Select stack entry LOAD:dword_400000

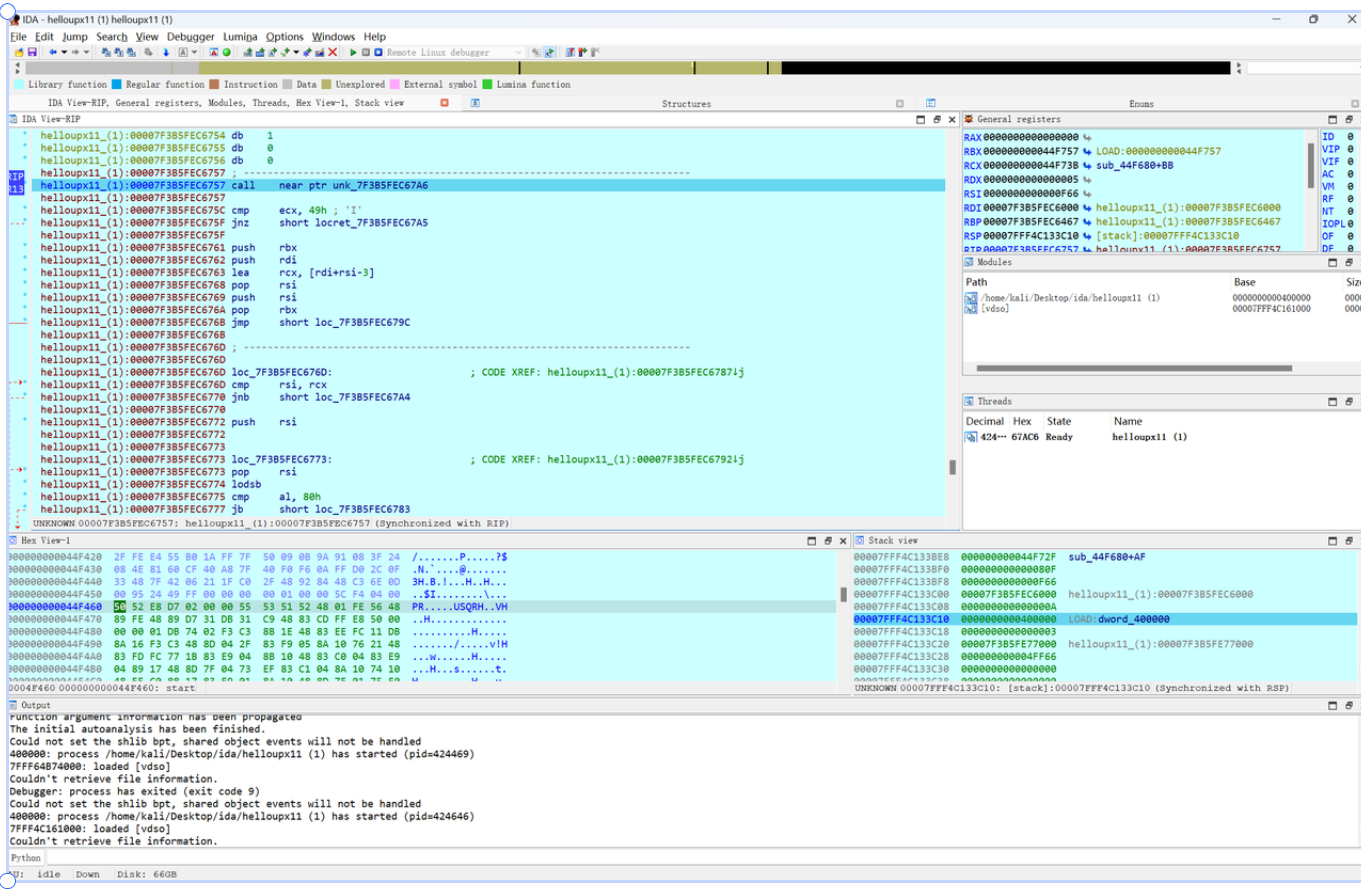1104,619
